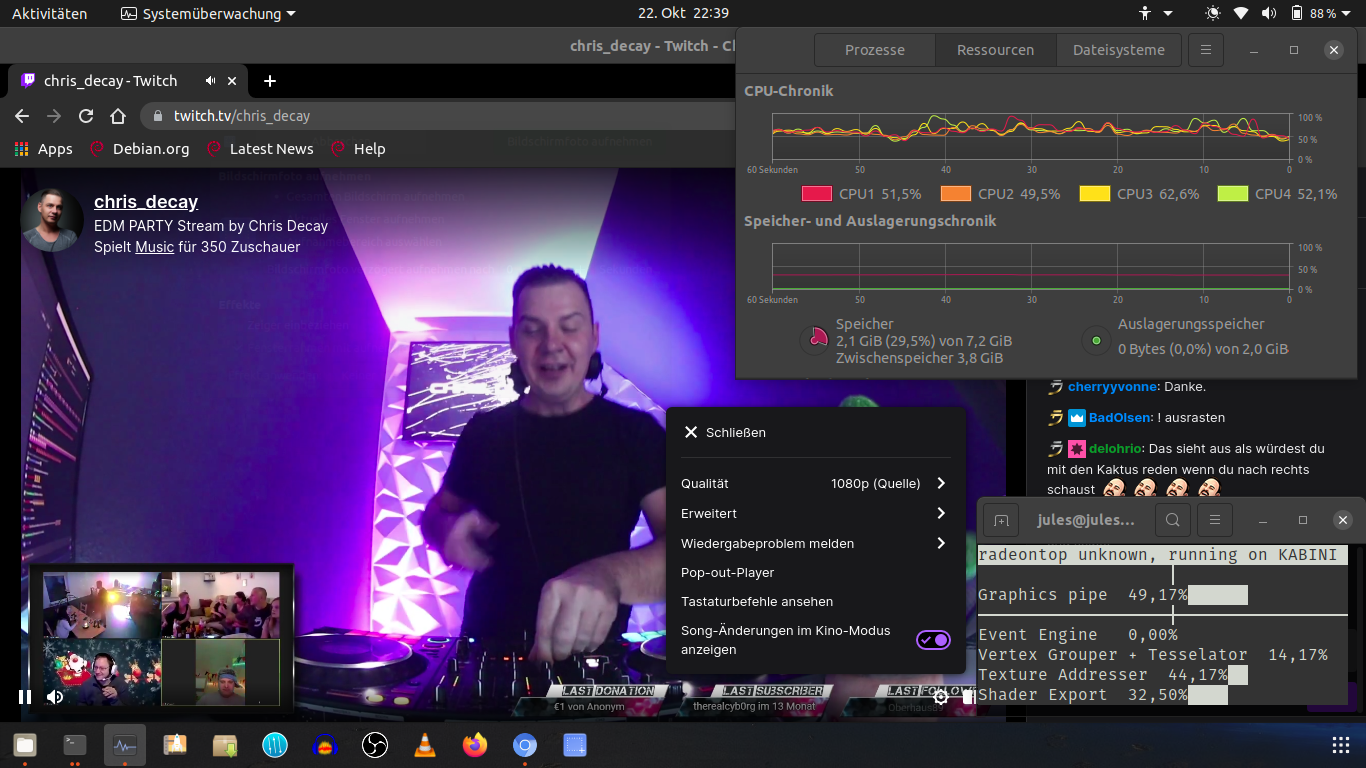Open the battery 88 % system menu
The width and height of the screenshot is (1366, 768).
[x=1320, y=14]
